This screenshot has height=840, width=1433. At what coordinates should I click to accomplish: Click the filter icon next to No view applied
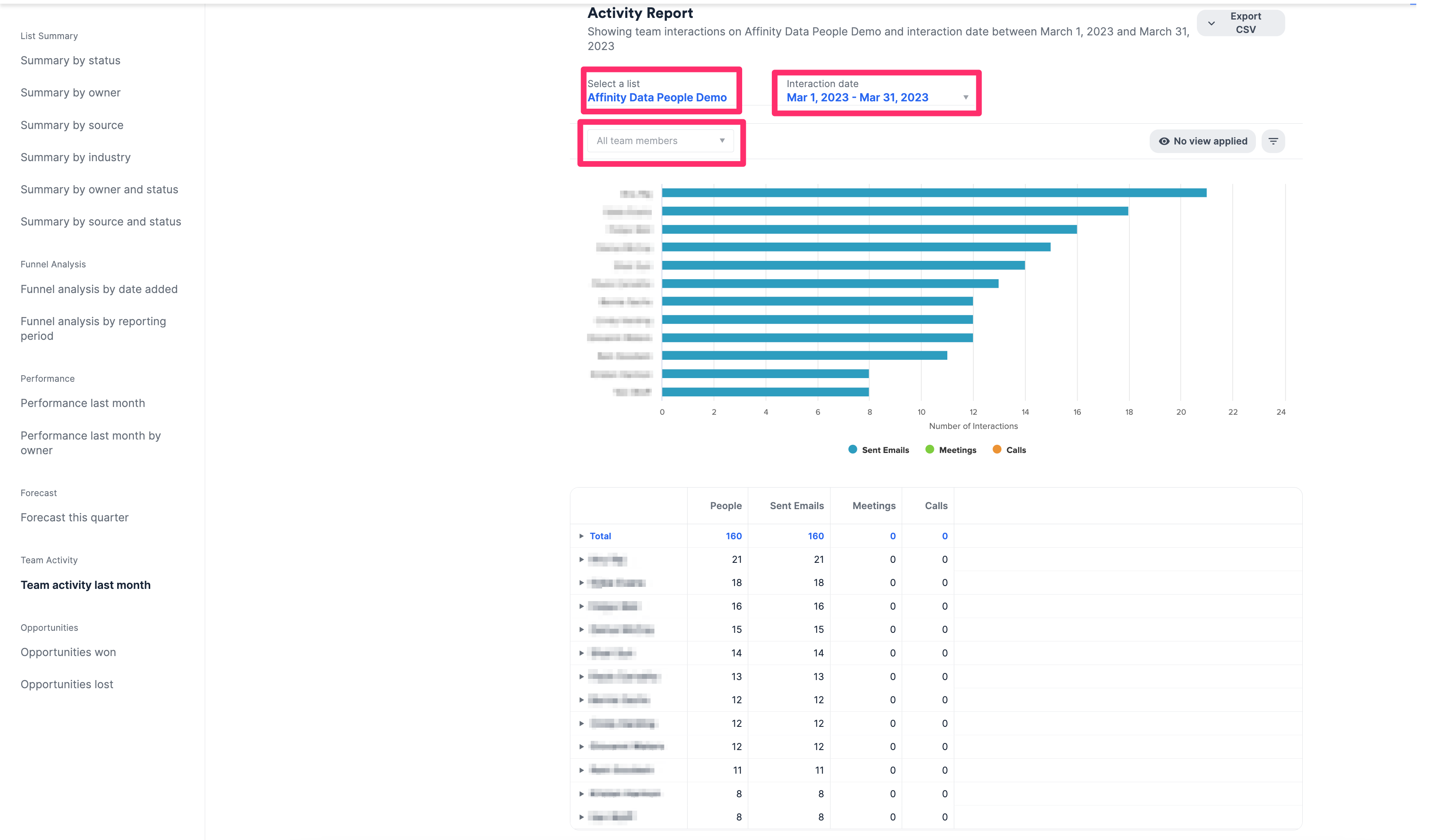(x=1274, y=141)
